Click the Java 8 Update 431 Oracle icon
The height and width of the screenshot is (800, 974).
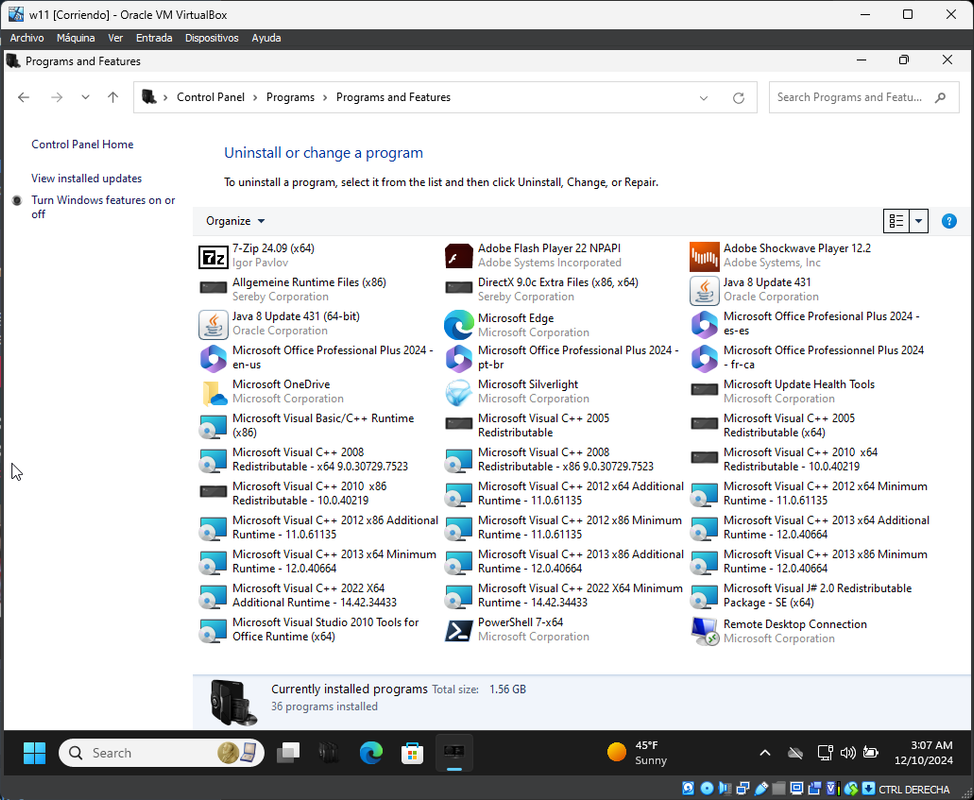(x=704, y=291)
